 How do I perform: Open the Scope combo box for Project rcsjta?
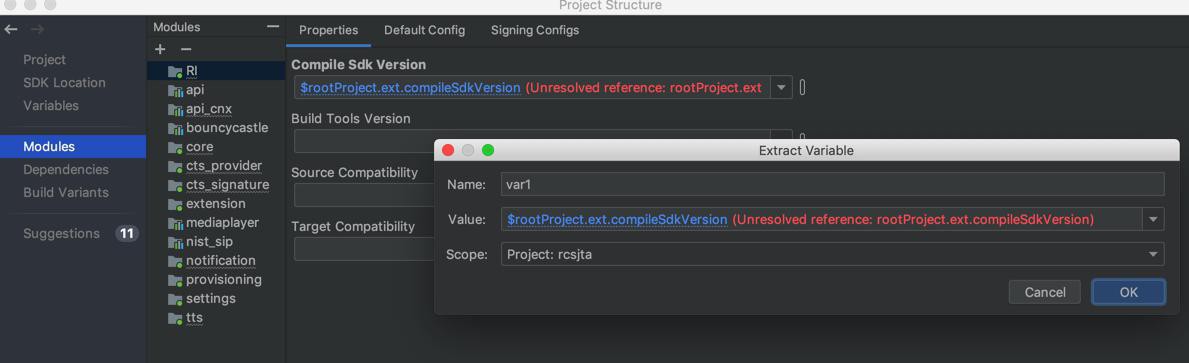click(x=833, y=255)
